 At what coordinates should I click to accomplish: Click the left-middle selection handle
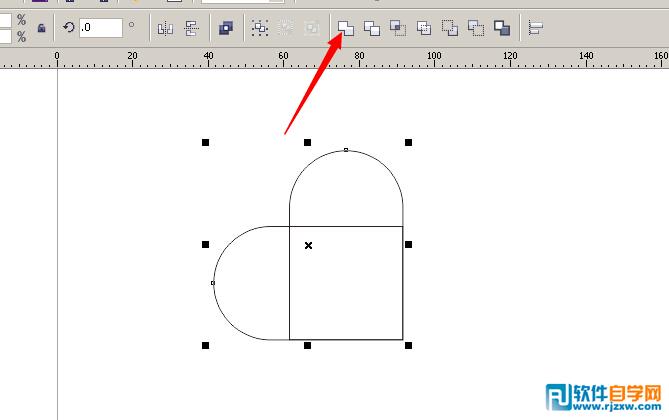tap(205, 245)
